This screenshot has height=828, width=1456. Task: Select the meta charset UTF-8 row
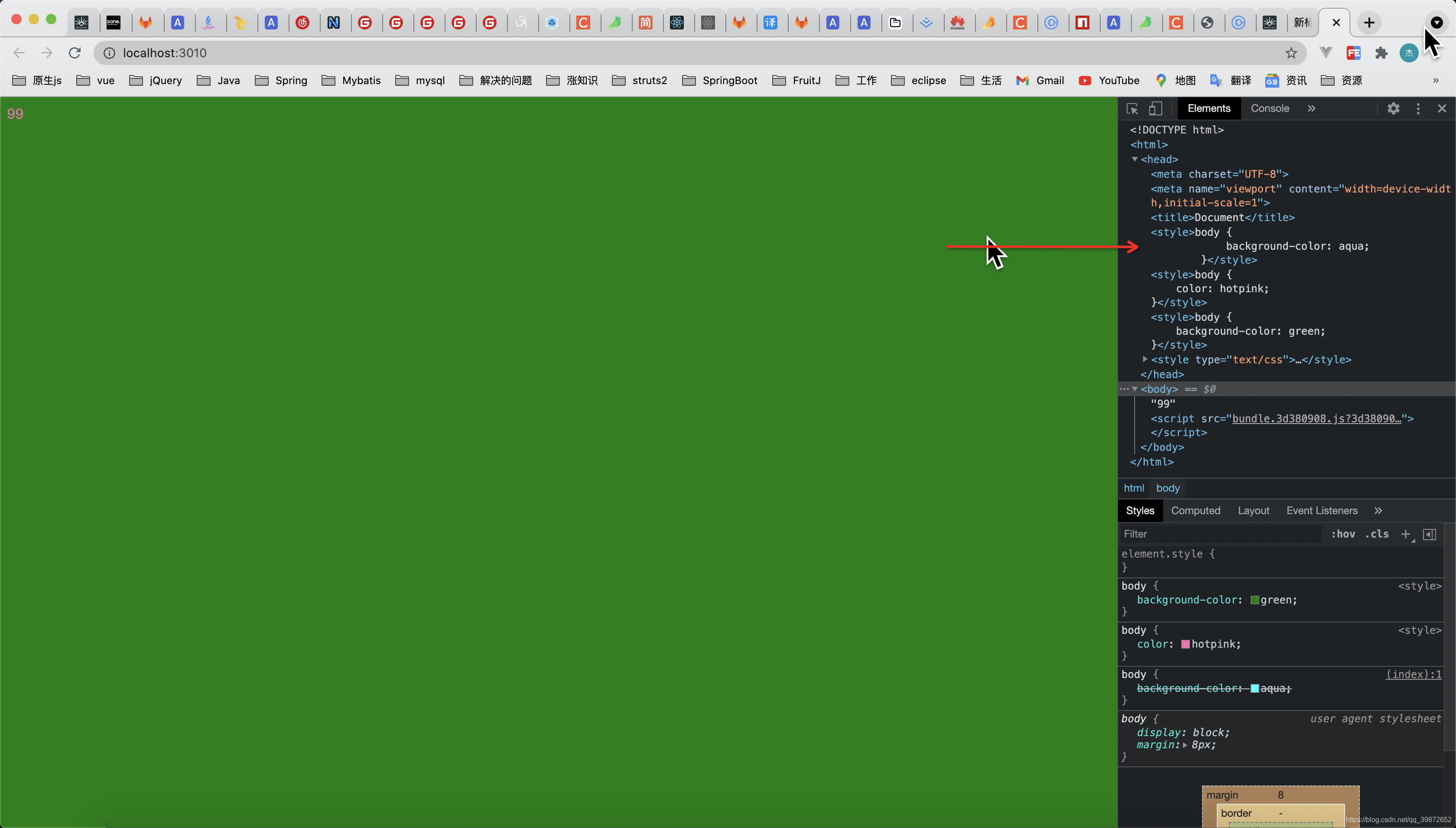click(x=1219, y=174)
